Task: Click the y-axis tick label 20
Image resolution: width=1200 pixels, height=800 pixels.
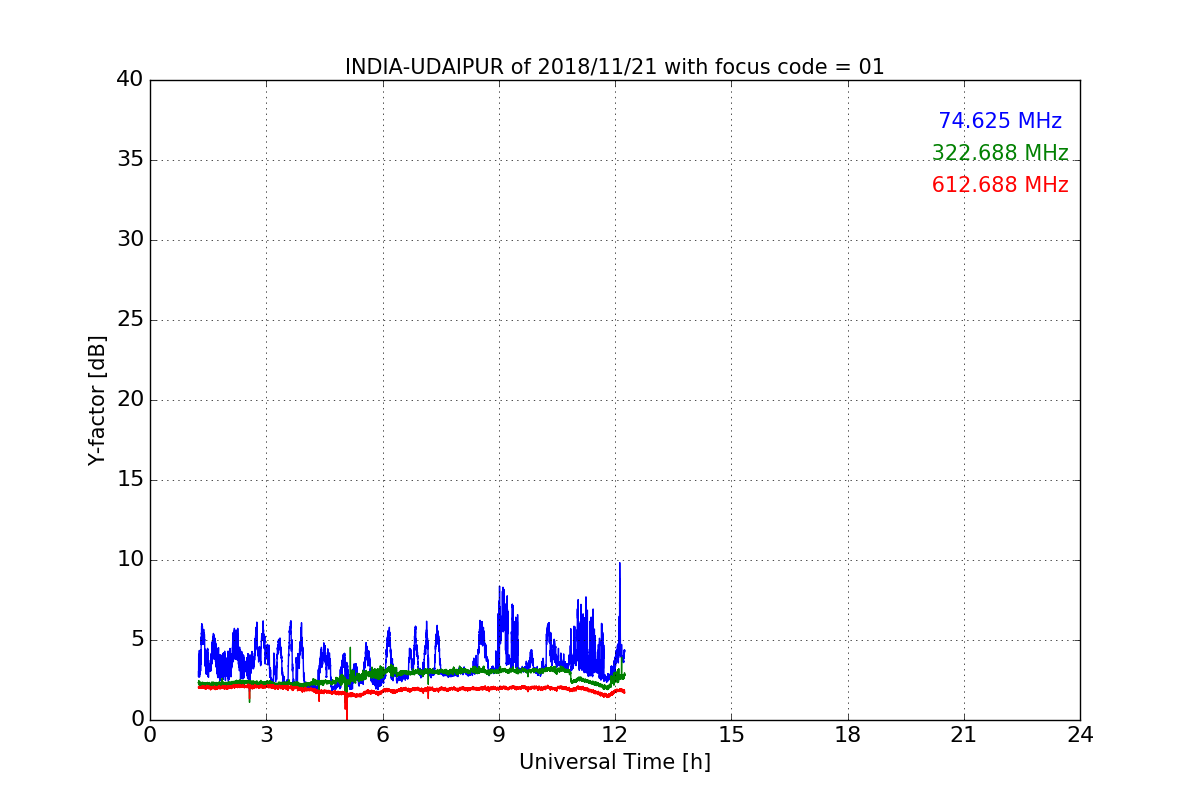Action: [130, 400]
